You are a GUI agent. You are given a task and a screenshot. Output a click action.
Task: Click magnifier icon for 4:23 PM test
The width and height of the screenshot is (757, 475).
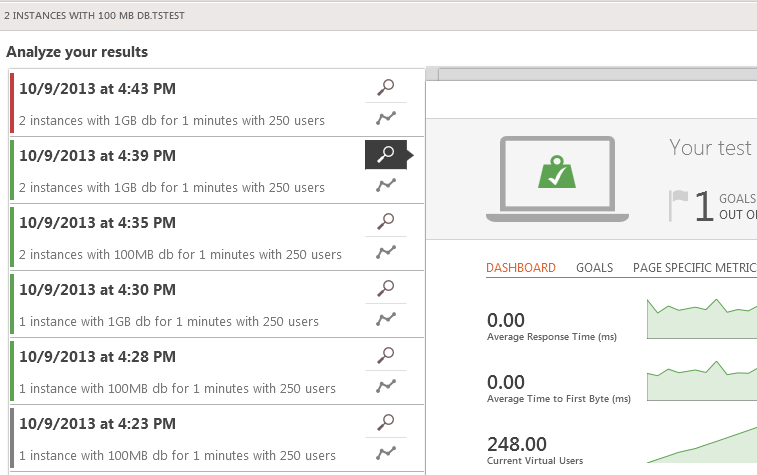pyautogui.click(x=386, y=423)
